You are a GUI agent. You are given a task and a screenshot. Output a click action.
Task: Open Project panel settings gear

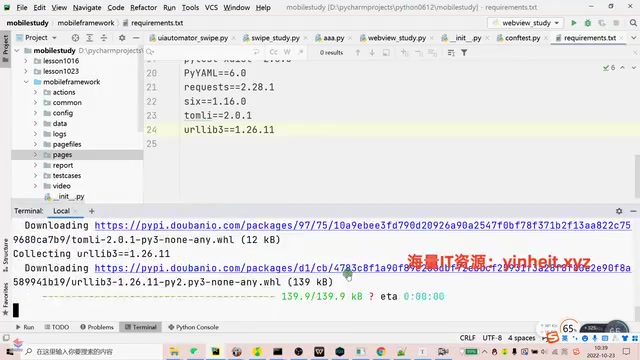coord(122,38)
